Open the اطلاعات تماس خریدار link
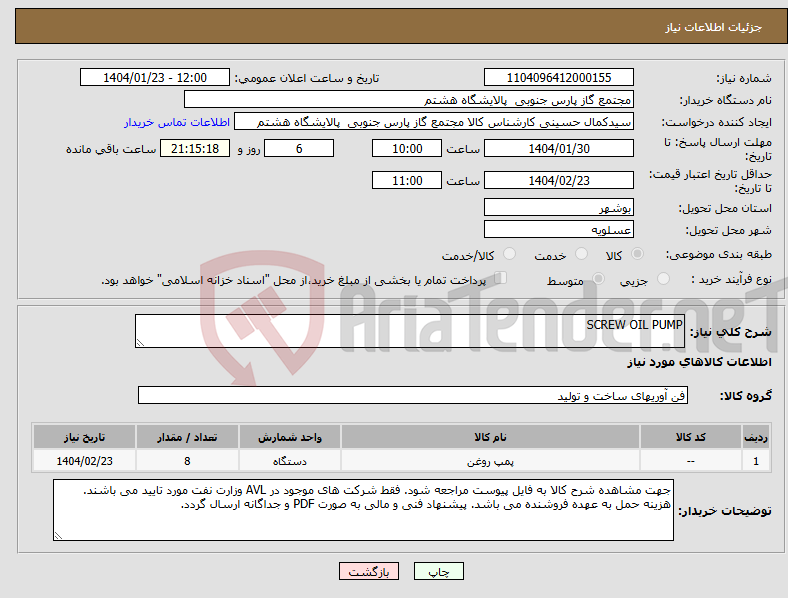The image size is (788, 598). tap(177, 122)
